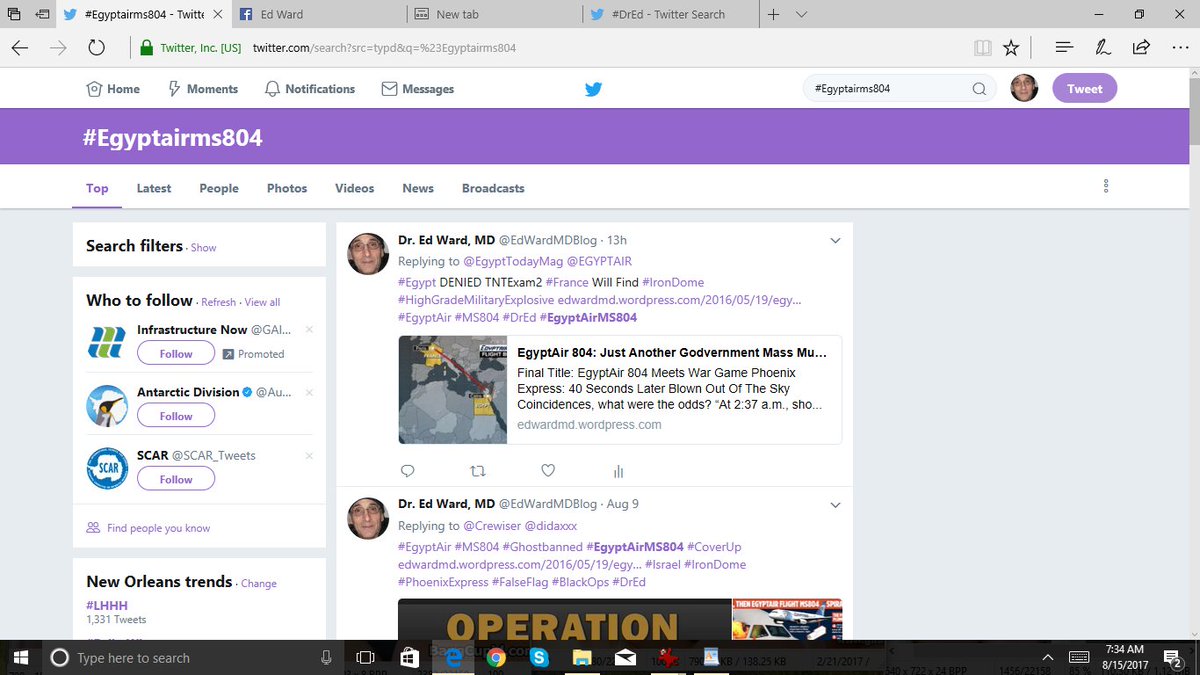
Task: Click the search magnifier icon in Twitter search box
Action: (979, 89)
